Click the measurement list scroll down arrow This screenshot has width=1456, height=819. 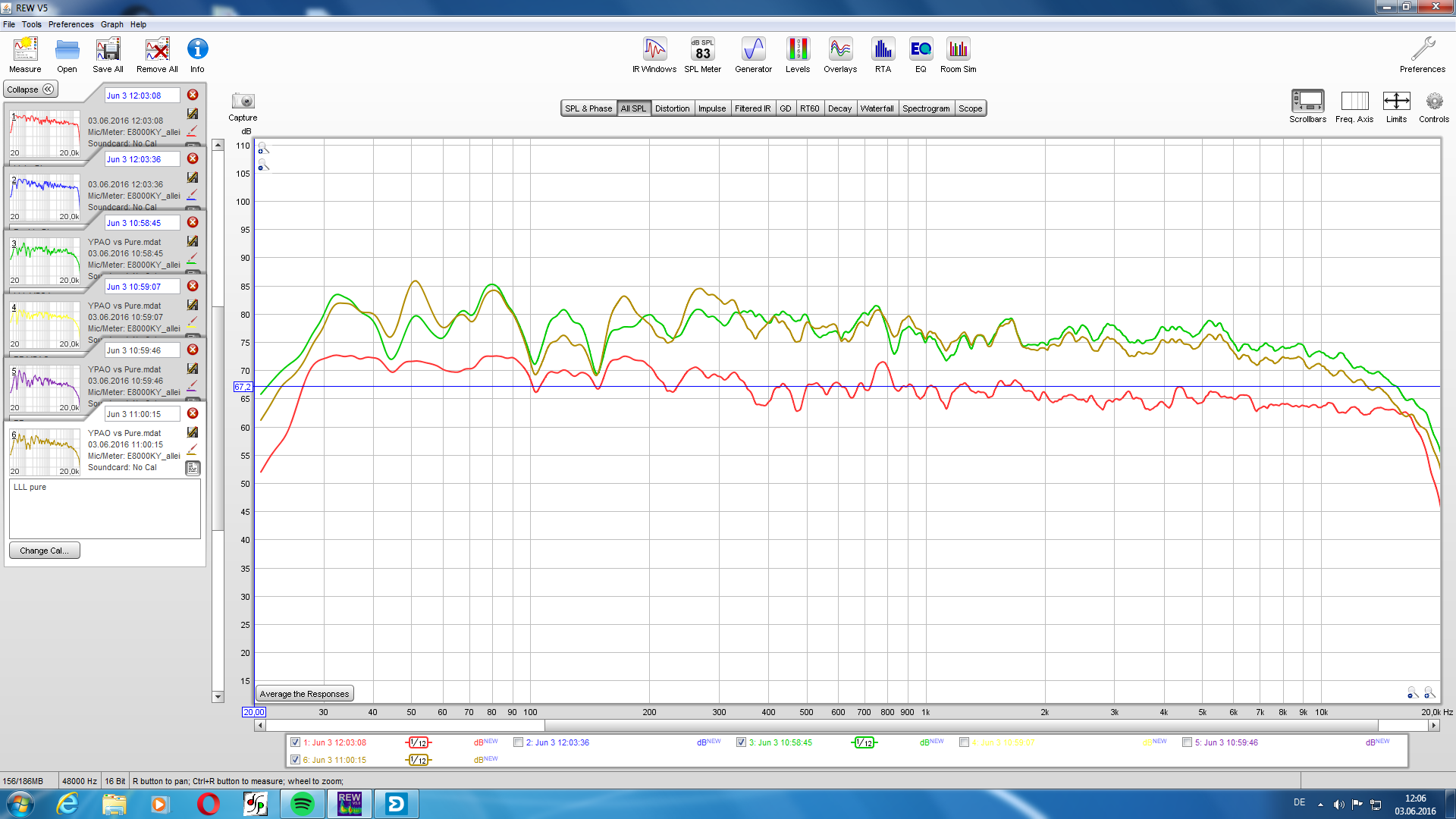218,697
